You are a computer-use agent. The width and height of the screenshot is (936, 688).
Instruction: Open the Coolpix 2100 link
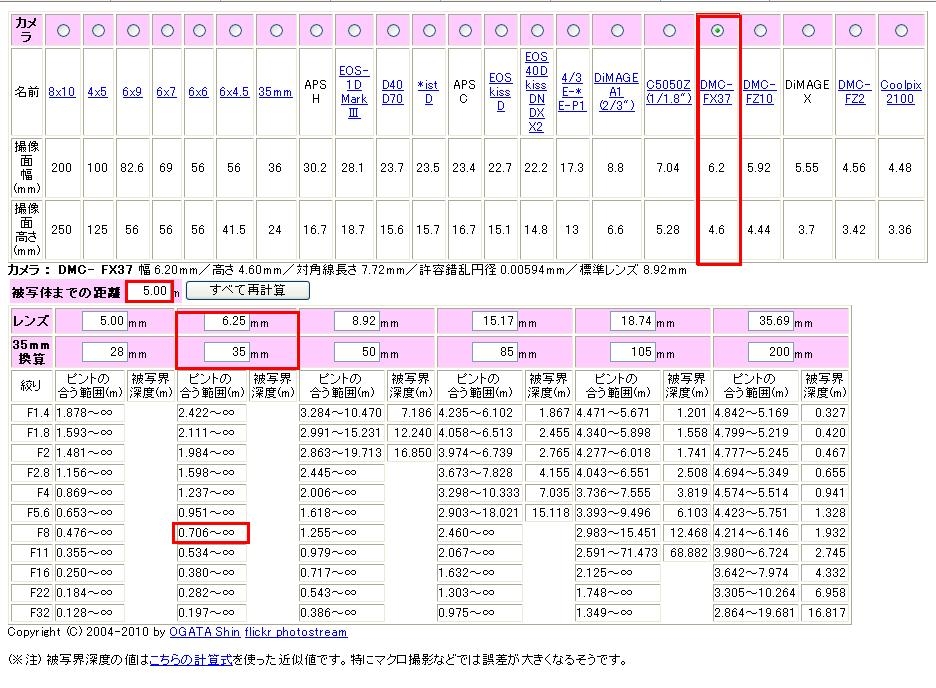(901, 92)
